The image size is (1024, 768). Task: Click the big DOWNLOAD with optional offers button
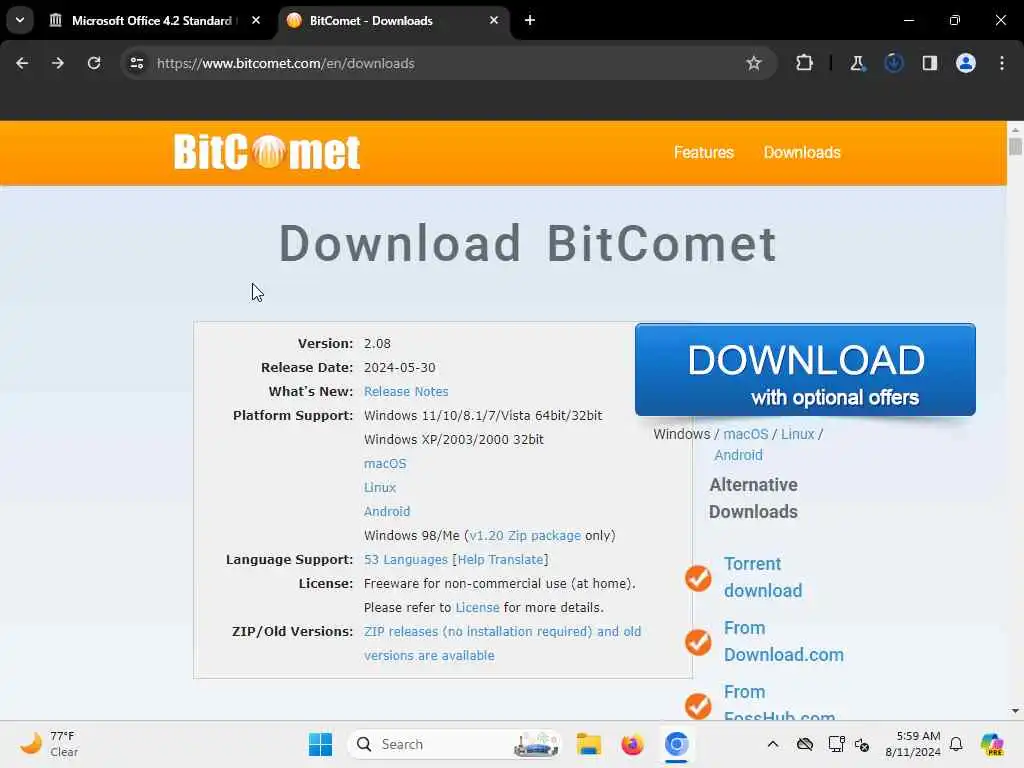[x=805, y=370]
